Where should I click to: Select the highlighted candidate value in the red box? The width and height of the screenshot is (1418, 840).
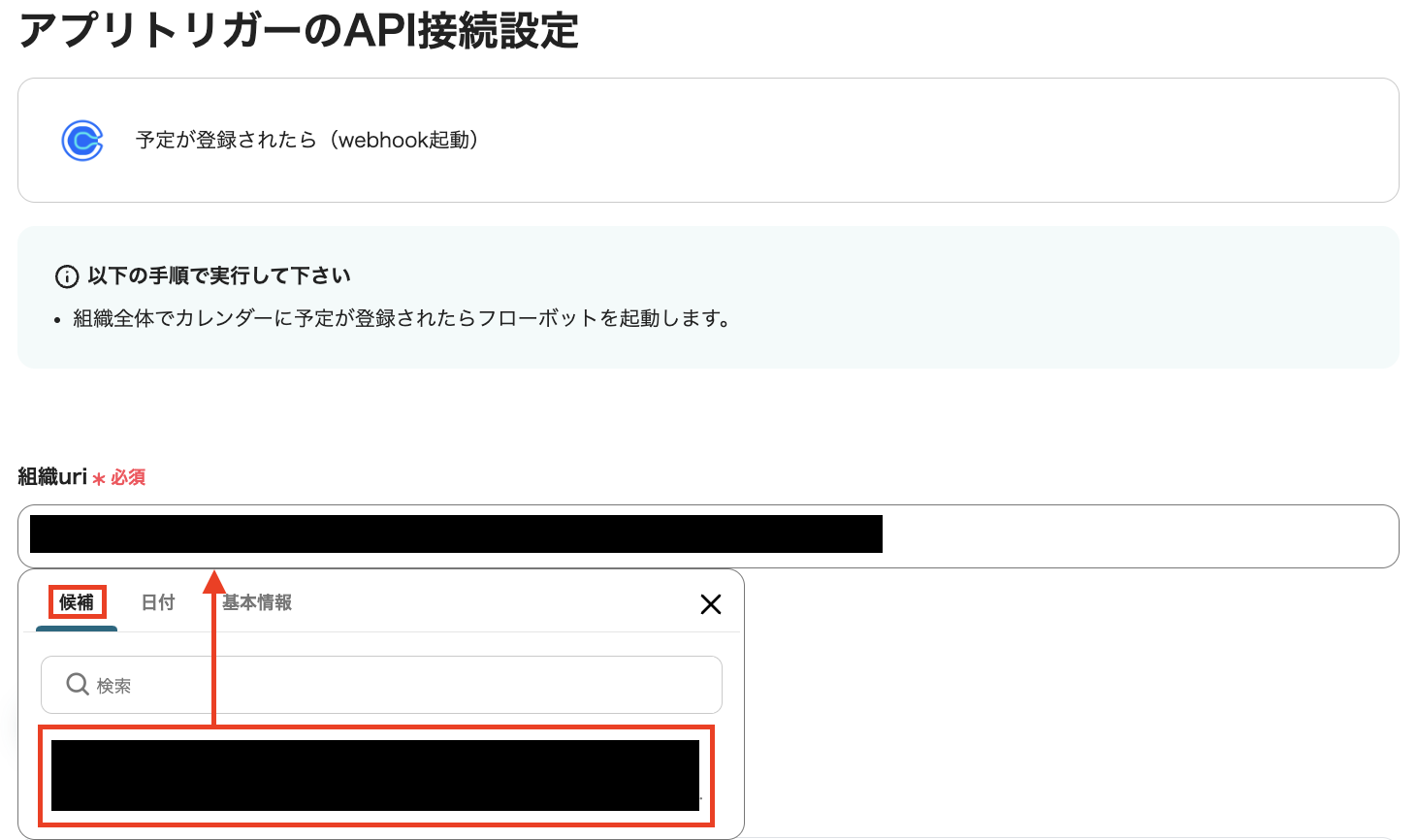point(376,774)
